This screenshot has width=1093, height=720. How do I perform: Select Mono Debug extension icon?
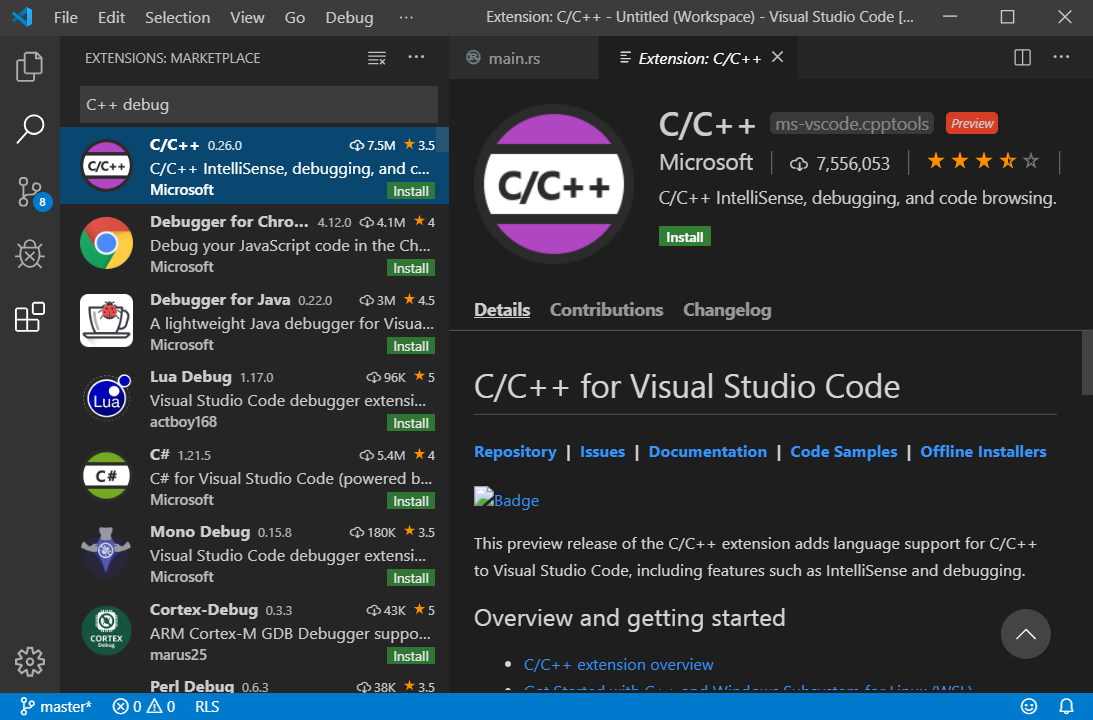pyautogui.click(x=106, y=553)
